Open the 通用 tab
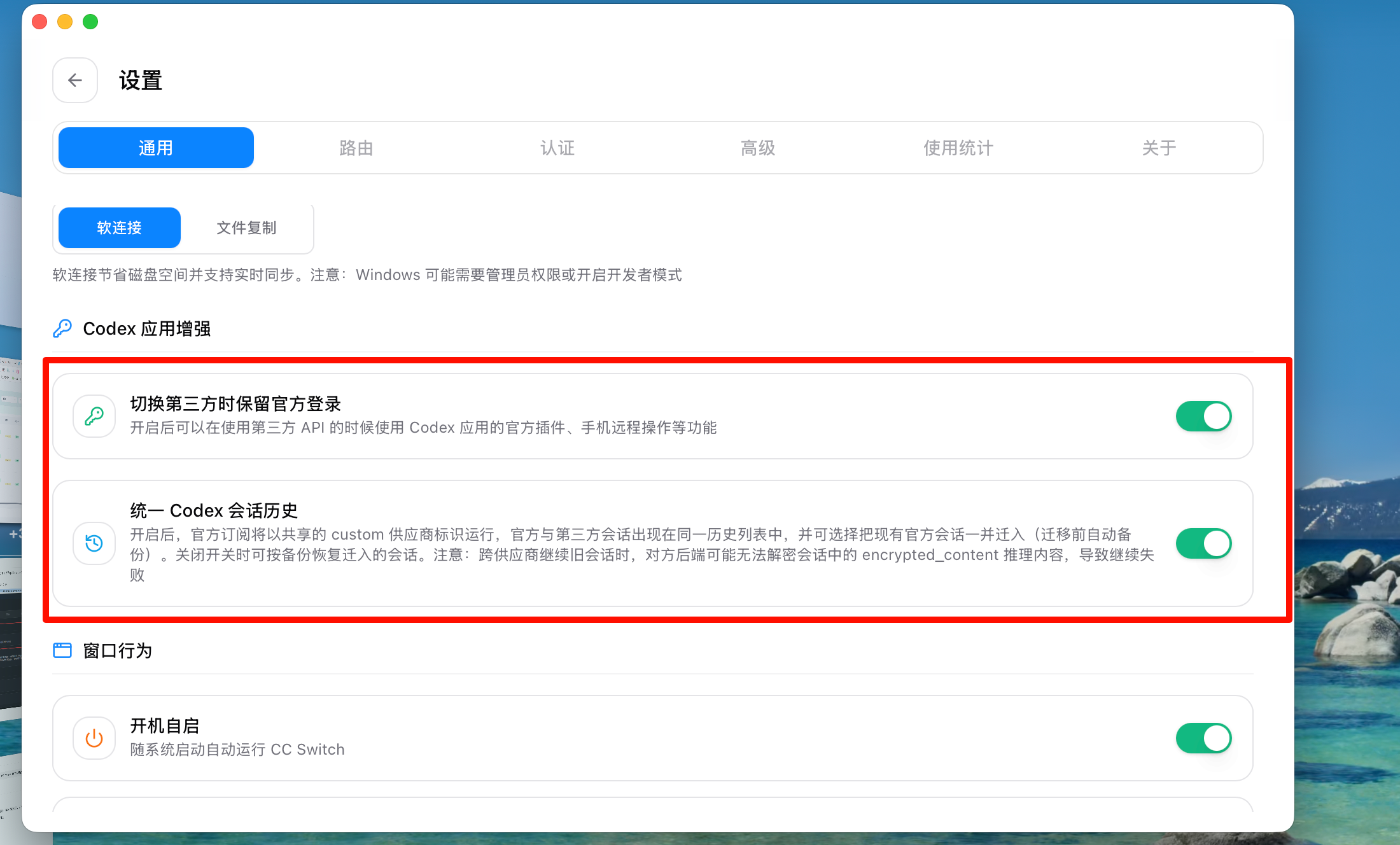 point(156,148)
